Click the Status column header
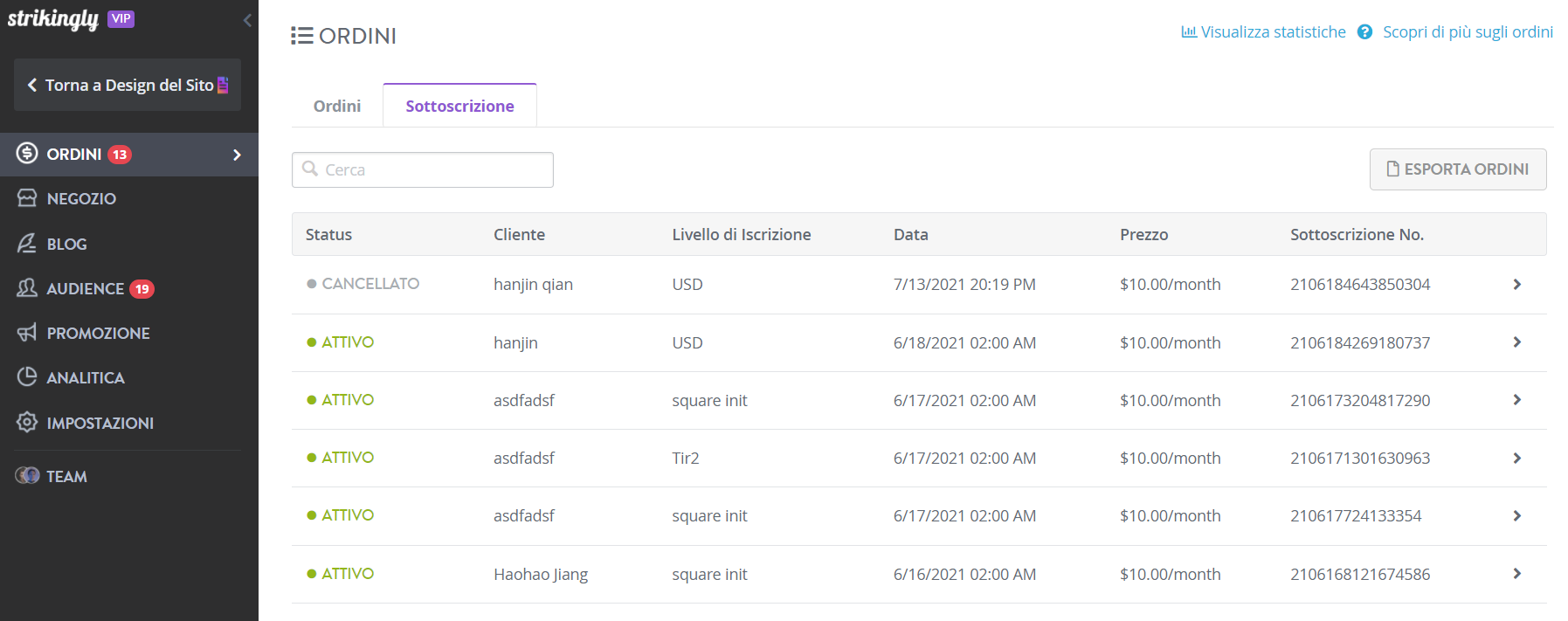The height and width of the screenshot is (621, 1568). 328,234
